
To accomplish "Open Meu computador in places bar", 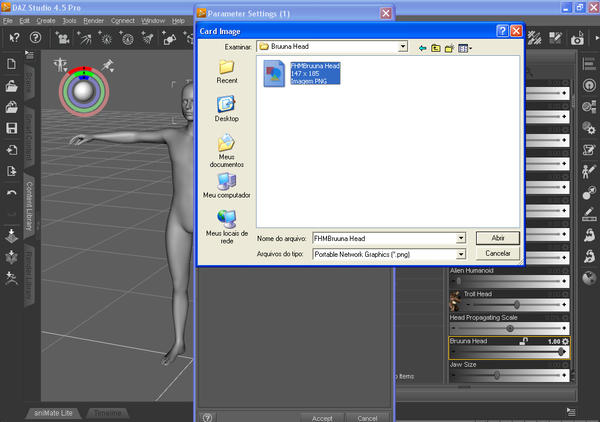I will [227, 186].
